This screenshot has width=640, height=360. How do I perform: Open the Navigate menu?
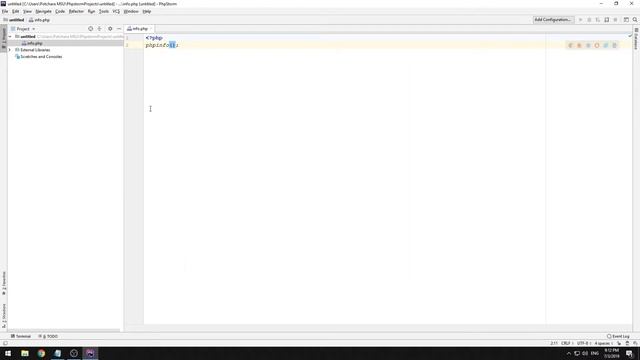tap(43, 11)
